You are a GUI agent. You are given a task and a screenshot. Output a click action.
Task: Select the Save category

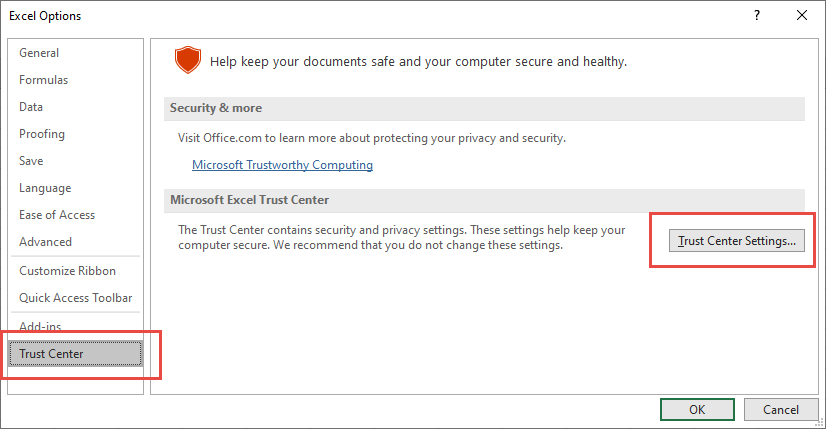pos(31,161)
